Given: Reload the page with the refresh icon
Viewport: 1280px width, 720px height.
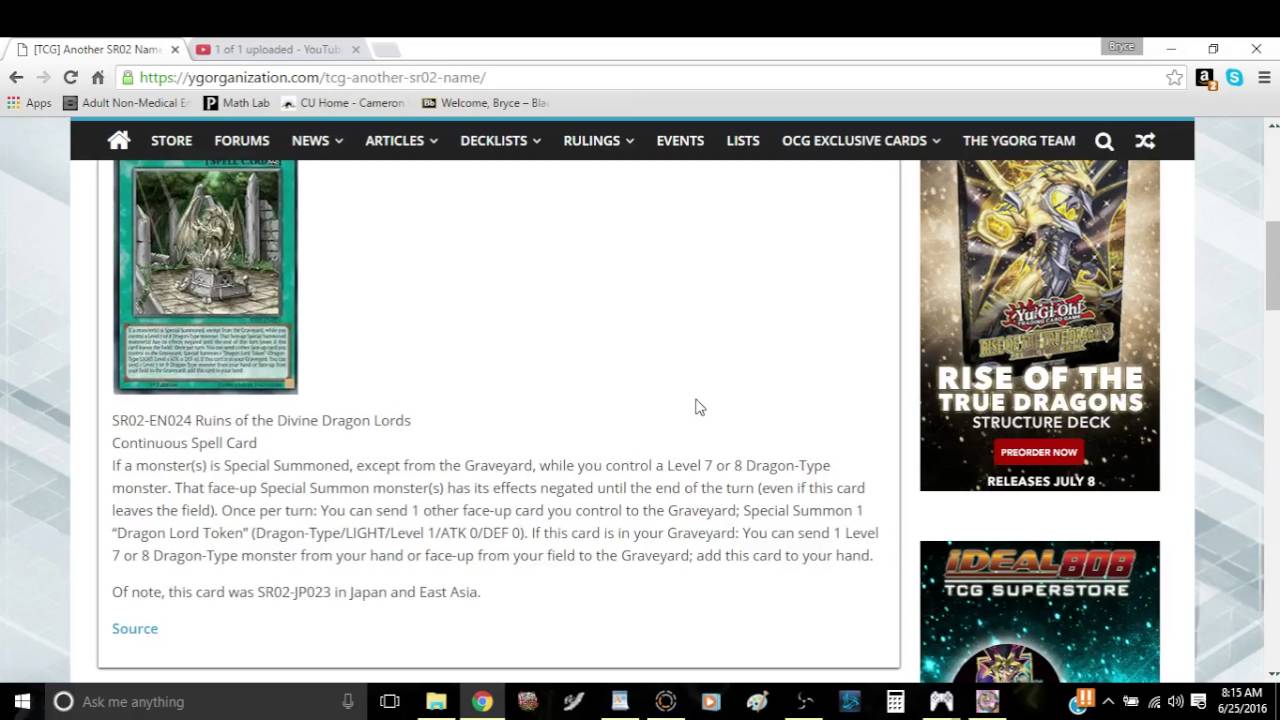Looking at the screenshot, I should (70, 77).
